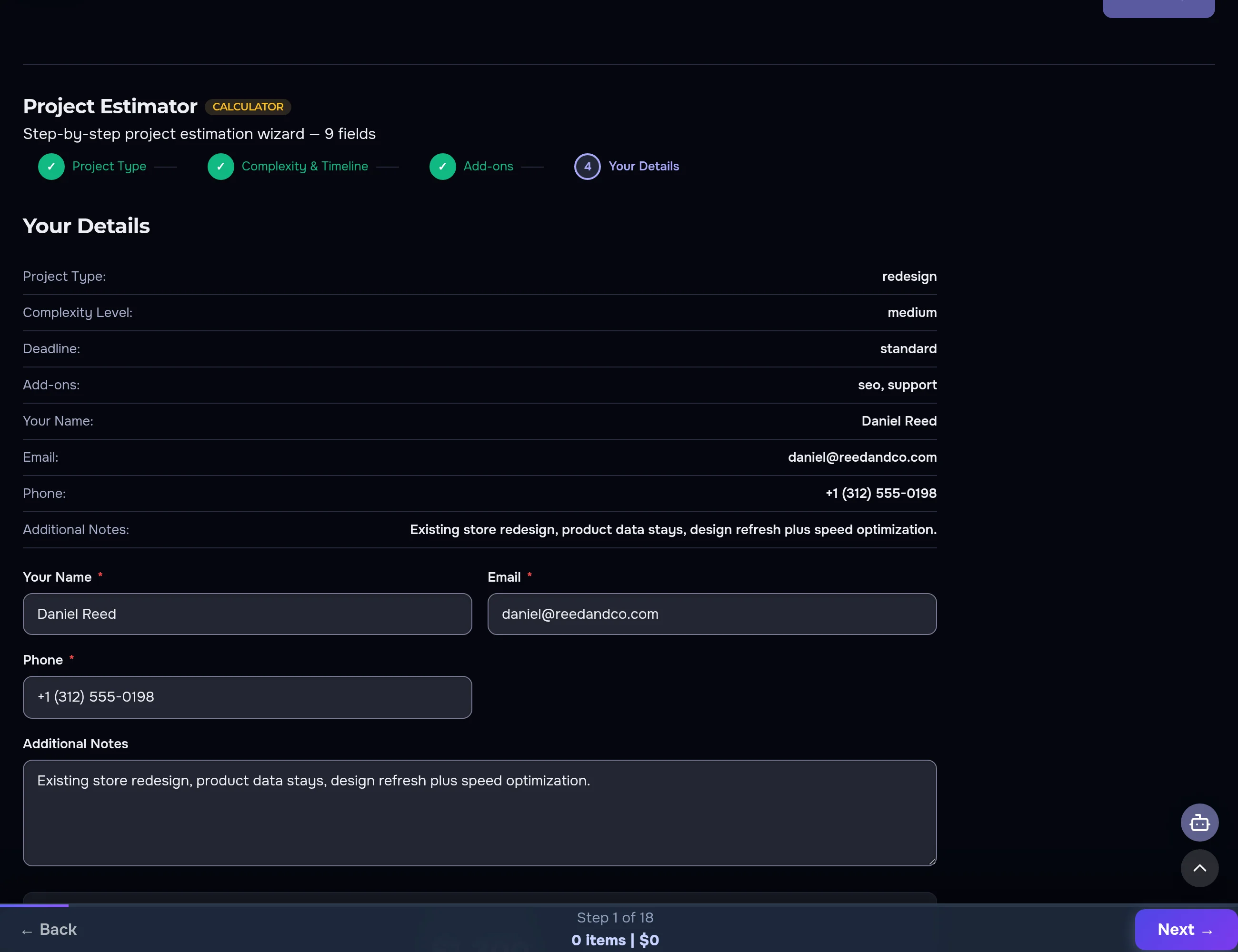Click the 'seo, support' add-ons value
The image size is (1238, 952).
point(898,386)
